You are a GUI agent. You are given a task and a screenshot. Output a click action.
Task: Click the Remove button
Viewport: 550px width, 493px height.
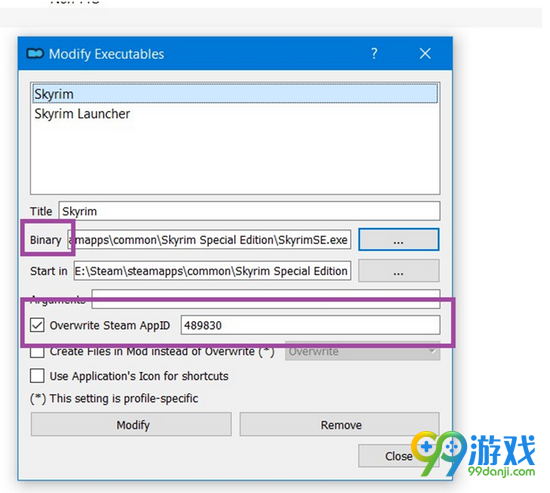(340, 425)
